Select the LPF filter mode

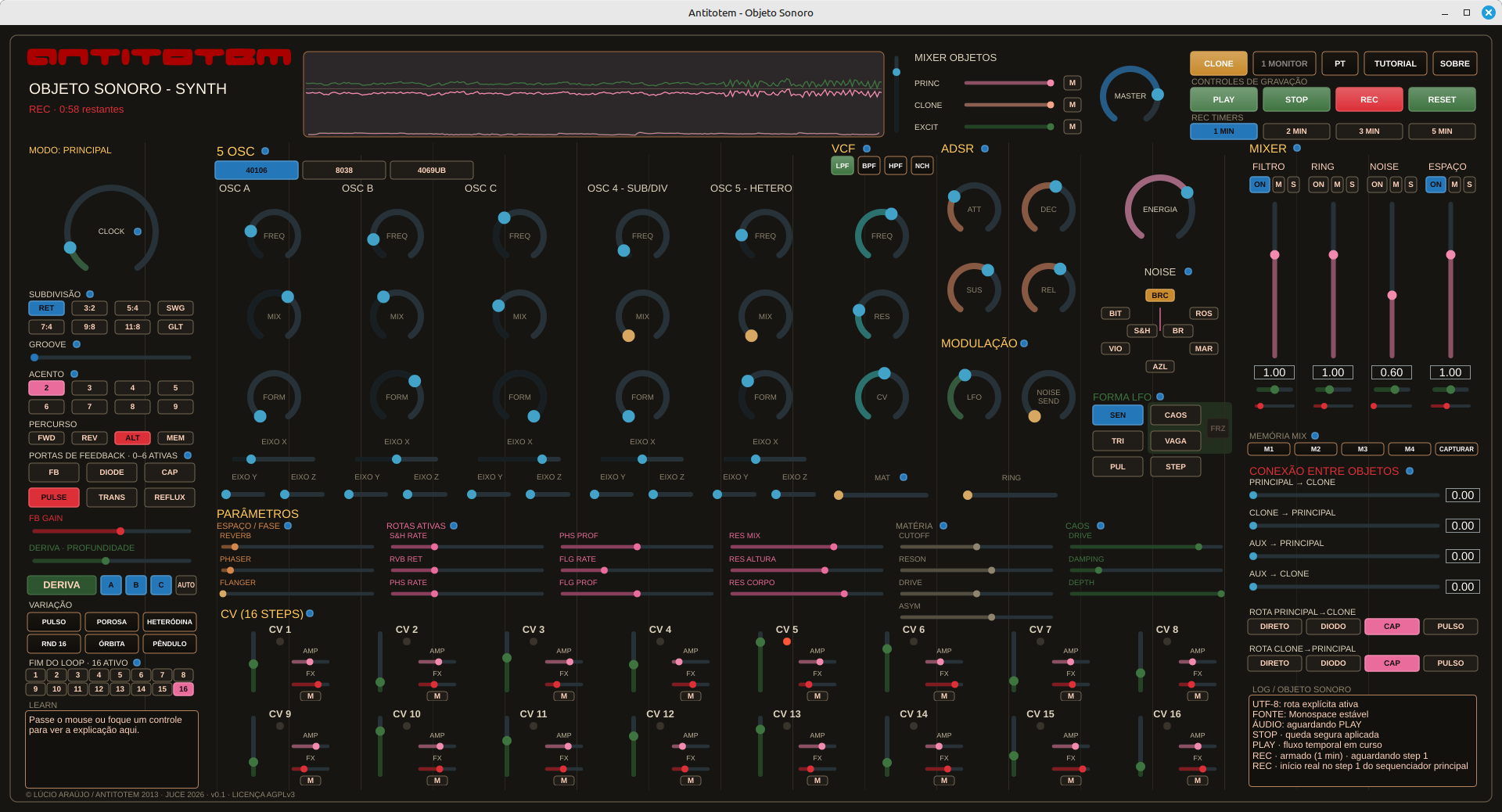843,166
